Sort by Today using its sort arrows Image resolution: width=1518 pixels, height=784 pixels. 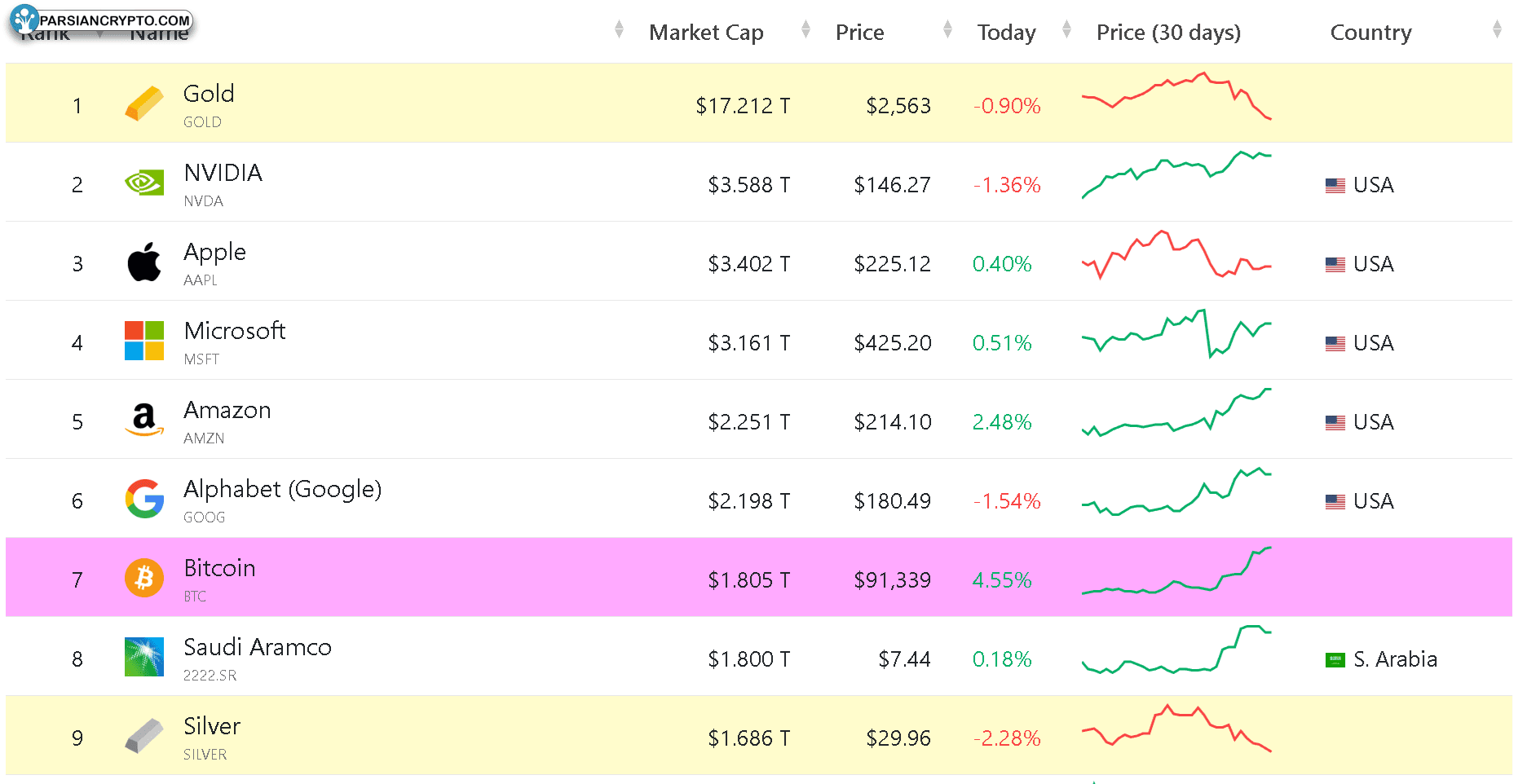tap(1066, 30)
